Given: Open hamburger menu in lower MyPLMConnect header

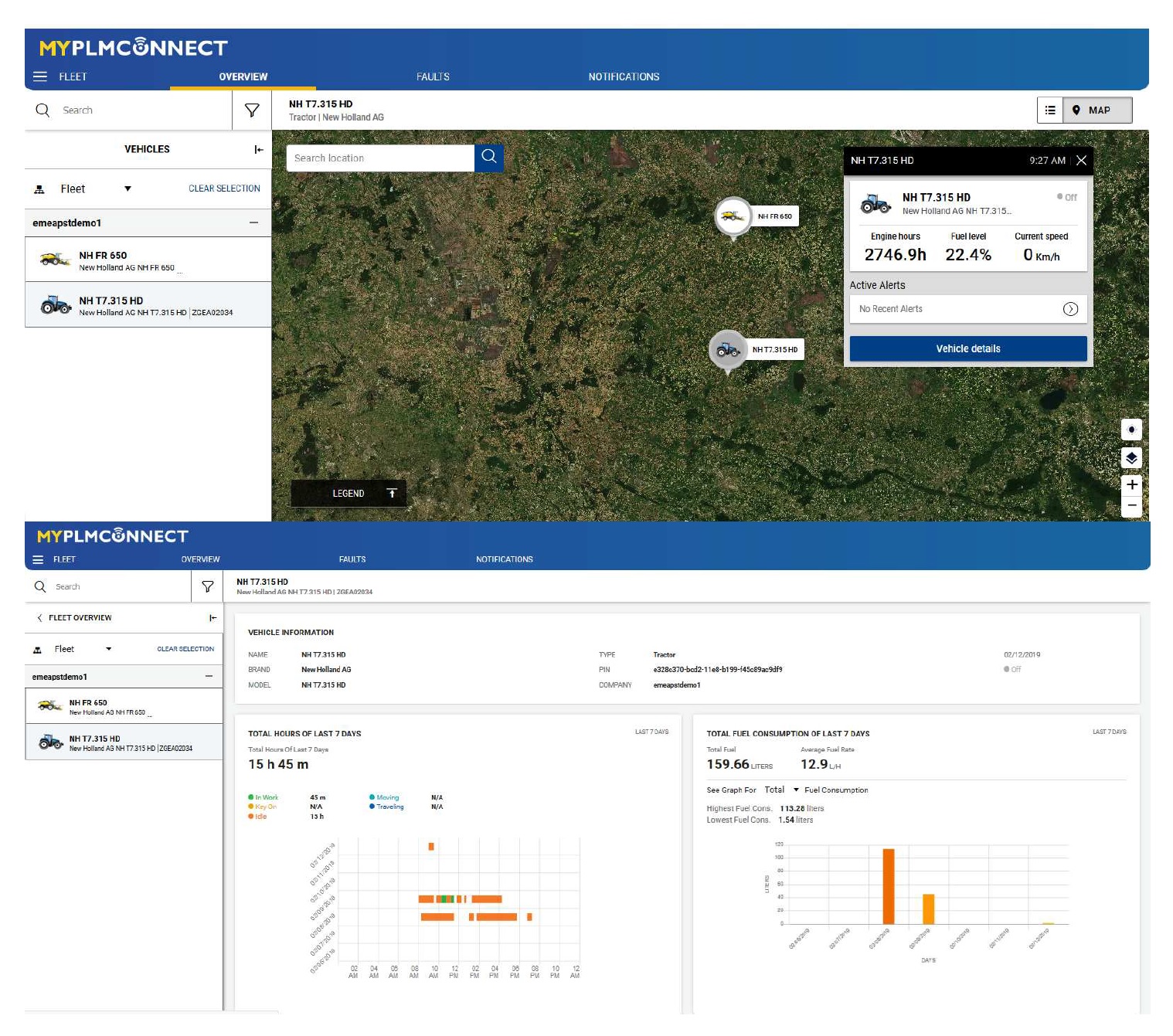Looking at the screenshot, I should [x=38, y=559].
